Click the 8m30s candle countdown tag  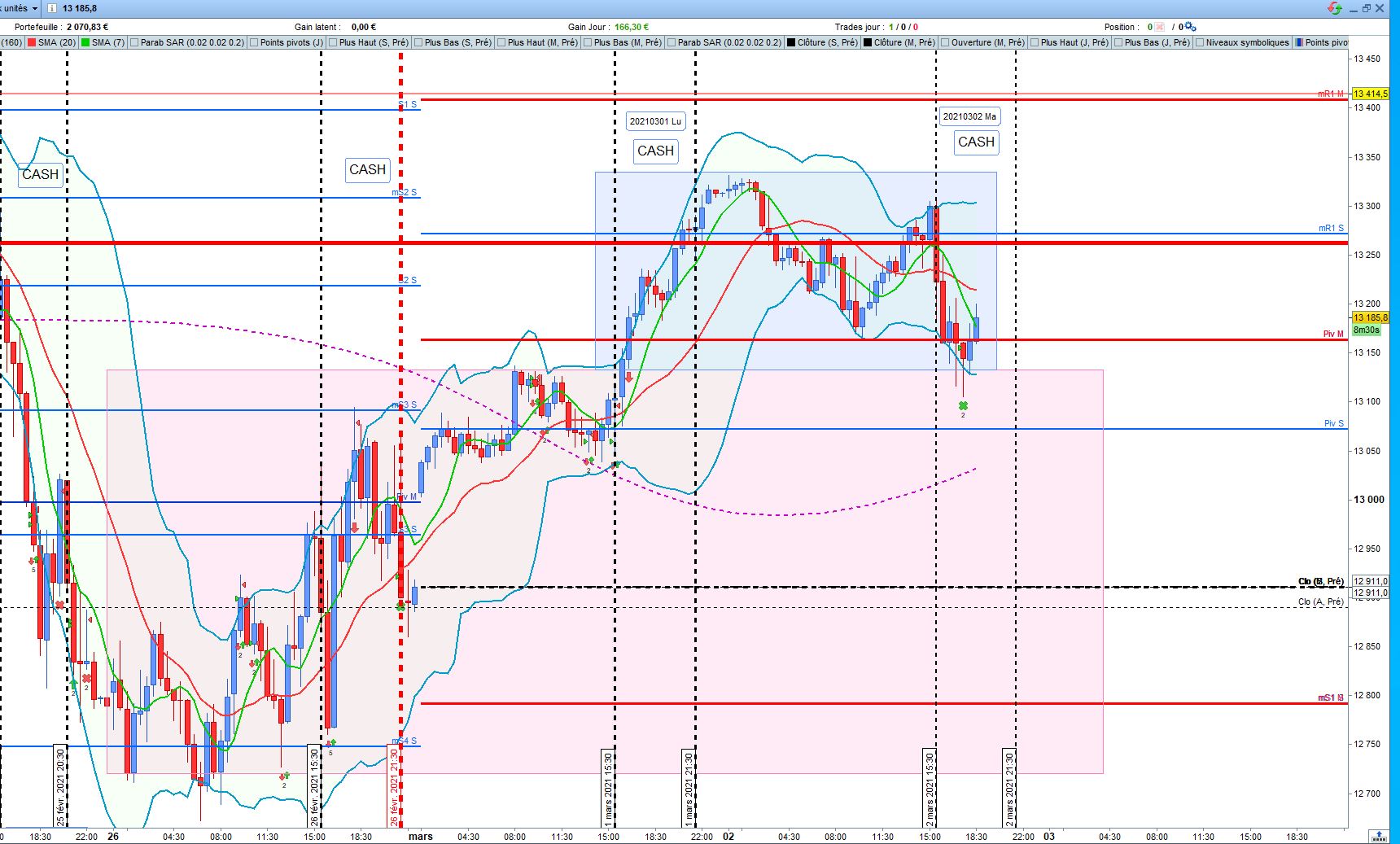pyautogui.click(x=1366, y=330)
